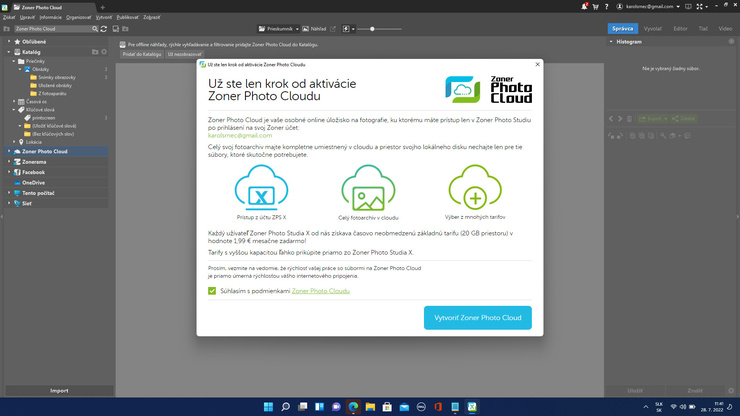Open the help question mark icon

point(606,7)
